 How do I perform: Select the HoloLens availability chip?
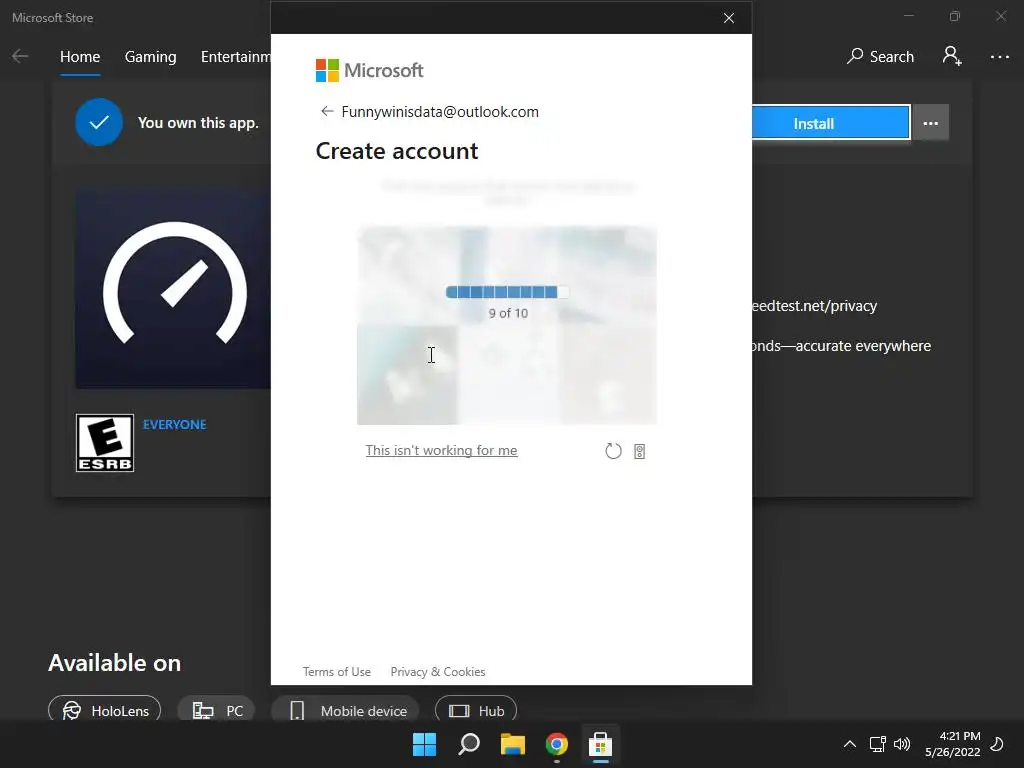point(104,710)
